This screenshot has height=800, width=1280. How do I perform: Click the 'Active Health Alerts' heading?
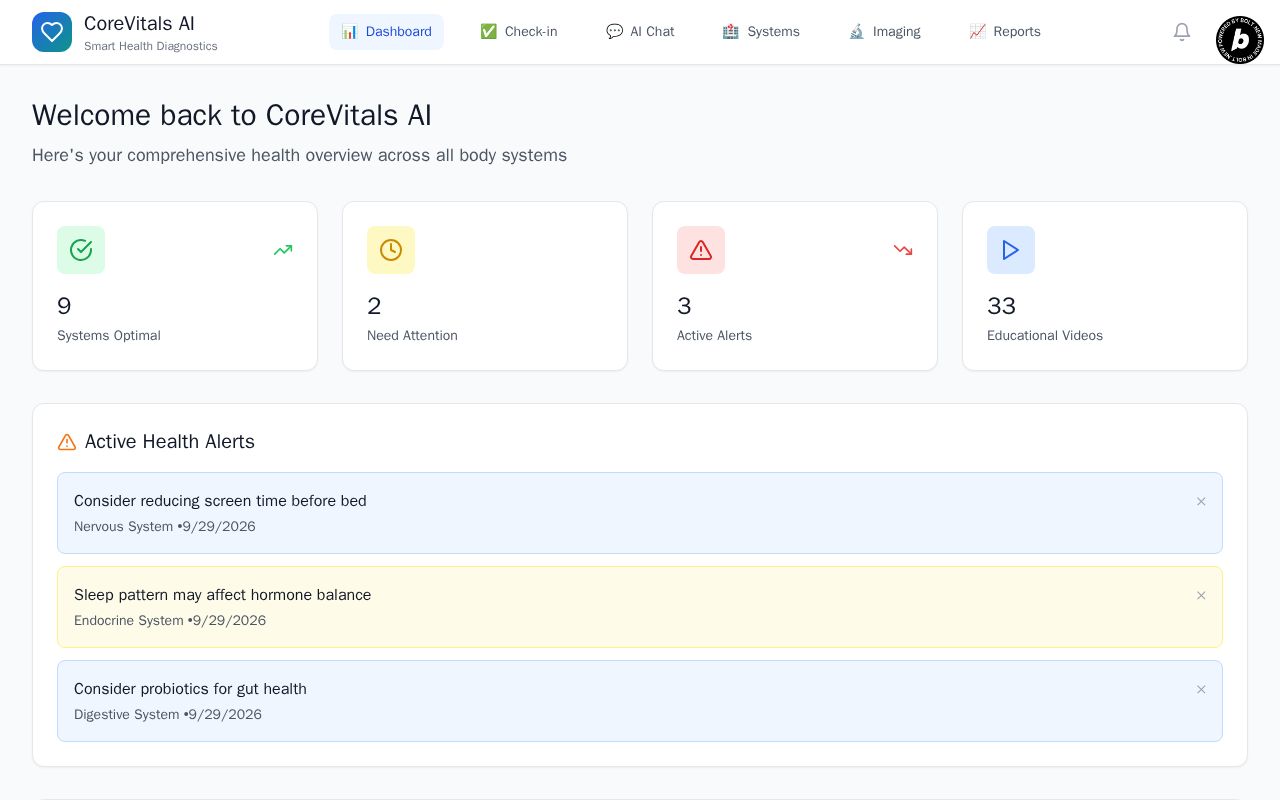(170, 442)
